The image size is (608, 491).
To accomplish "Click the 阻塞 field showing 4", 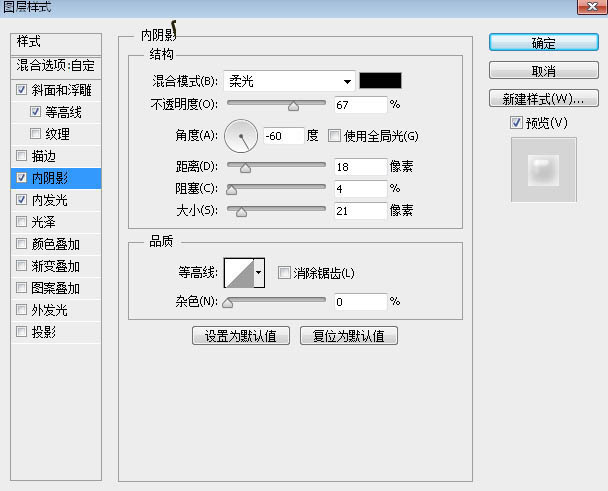I will click(x=361, y=189).
